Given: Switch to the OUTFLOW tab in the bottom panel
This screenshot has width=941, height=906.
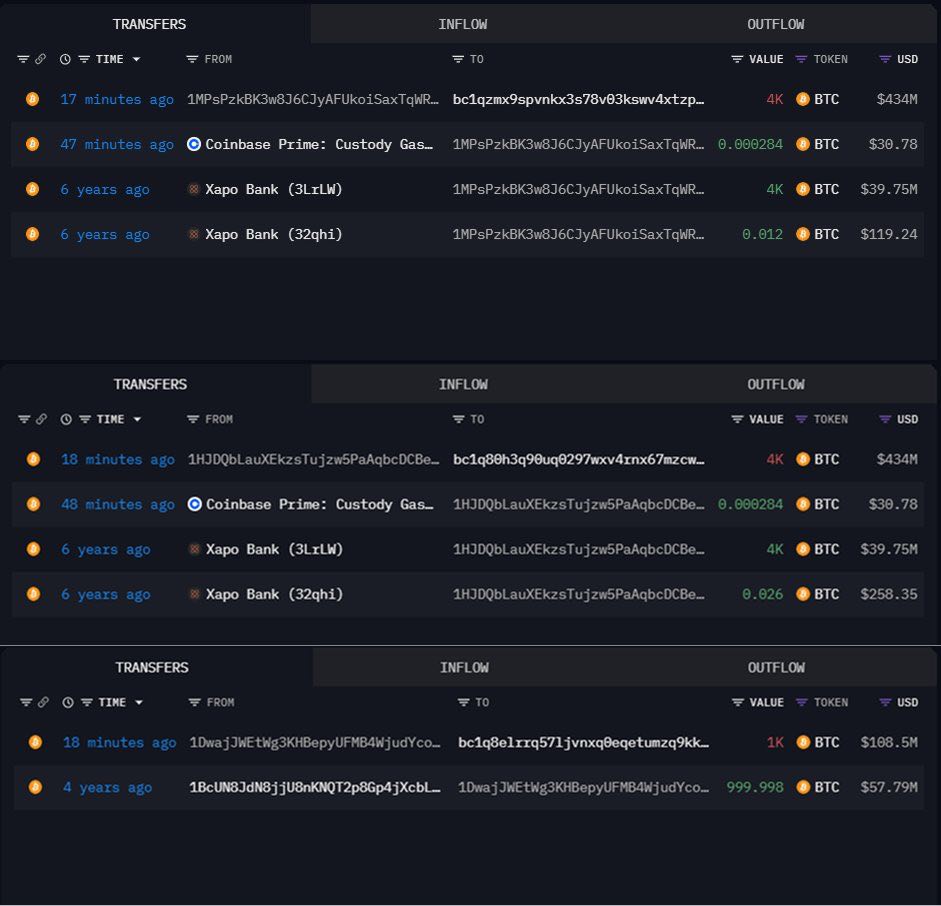Looking at the screenshot, I should click(x=776, y=667).
